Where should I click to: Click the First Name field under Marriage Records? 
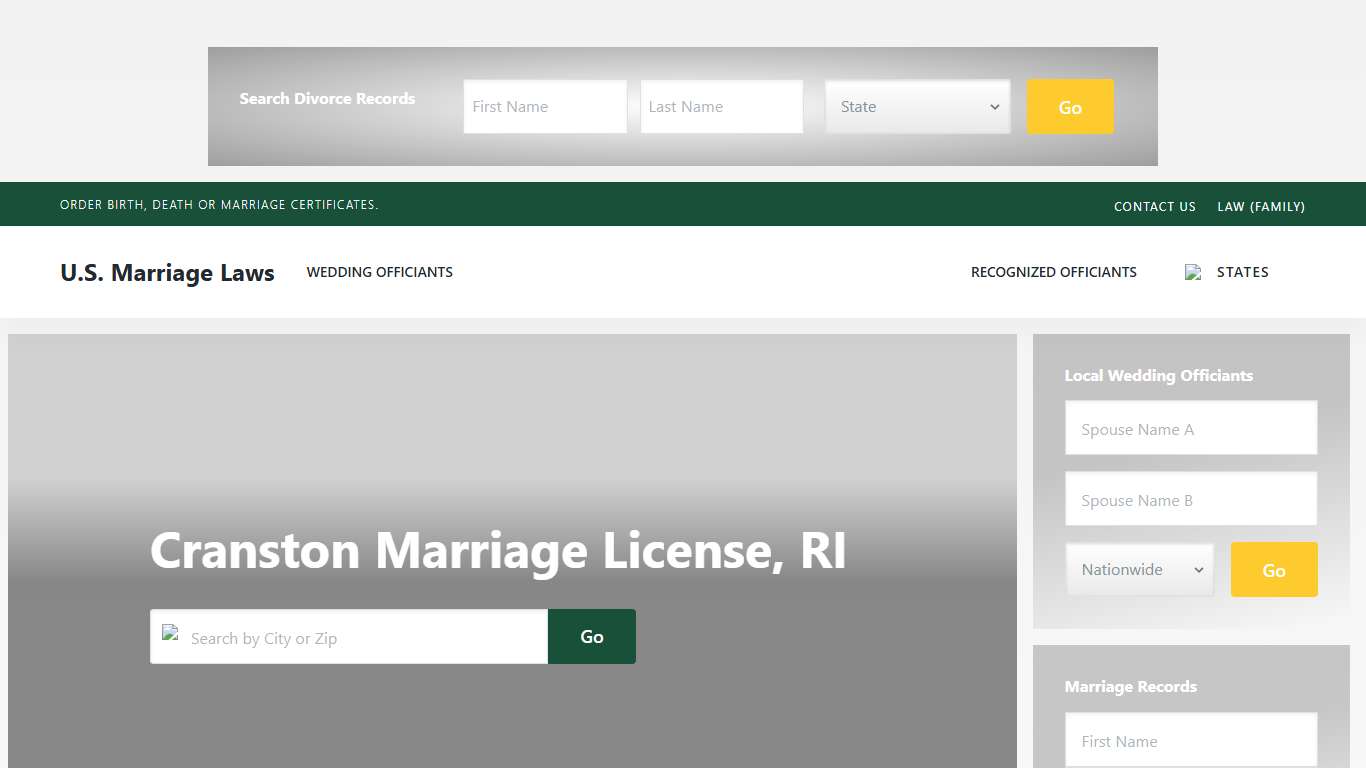pyautogui.click(x=1190, y=741)
